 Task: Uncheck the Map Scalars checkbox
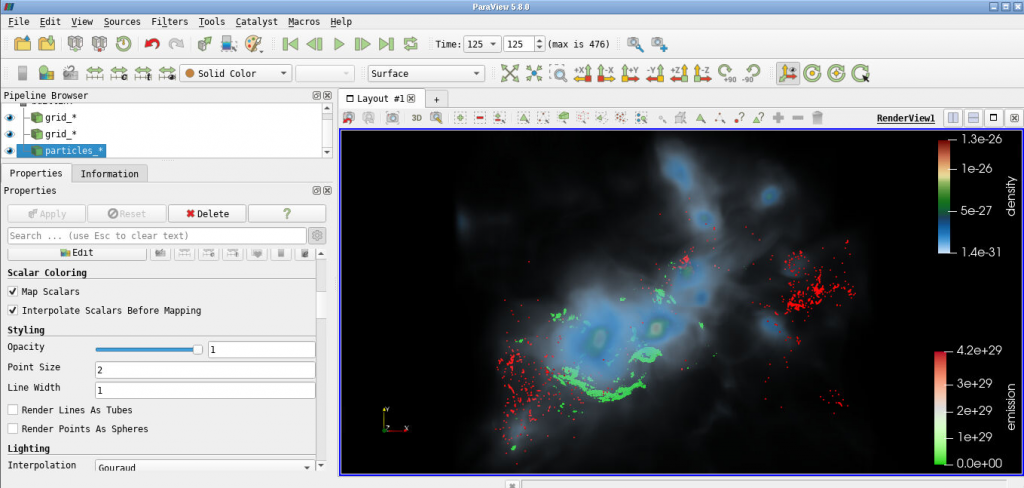coord(13,291)
